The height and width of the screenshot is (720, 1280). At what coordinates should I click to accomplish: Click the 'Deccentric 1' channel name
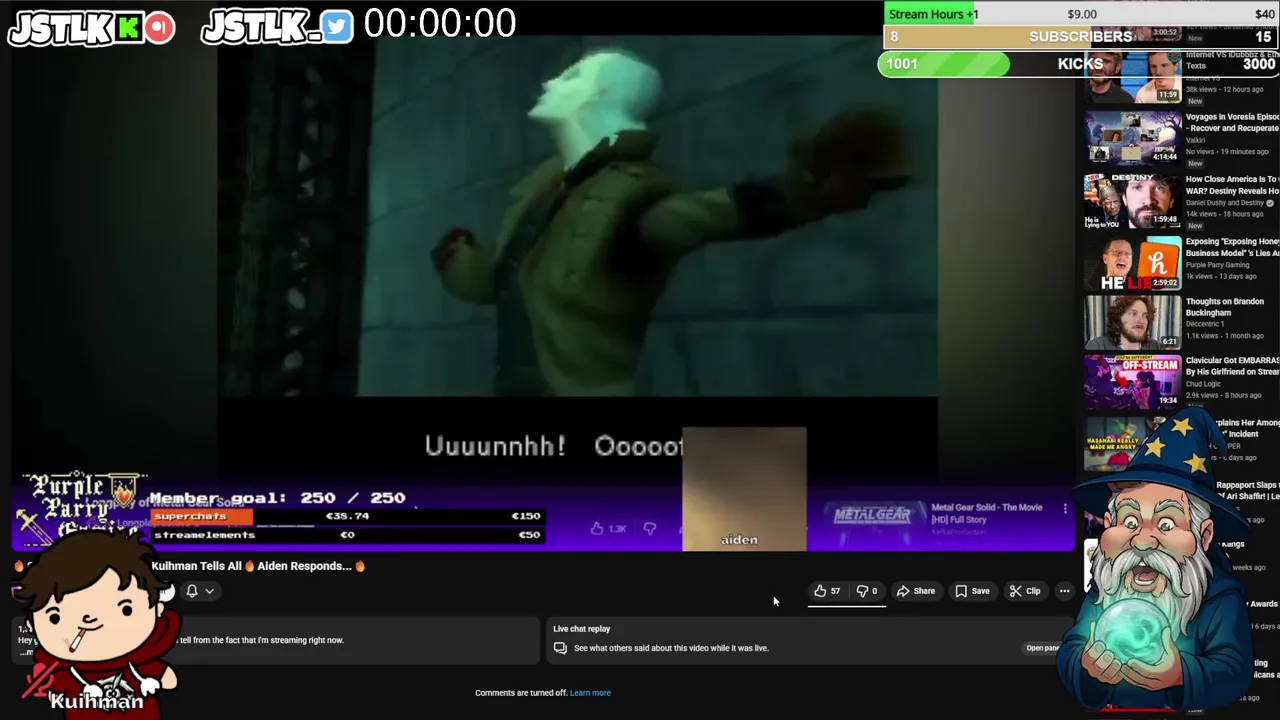[1206, 324]
